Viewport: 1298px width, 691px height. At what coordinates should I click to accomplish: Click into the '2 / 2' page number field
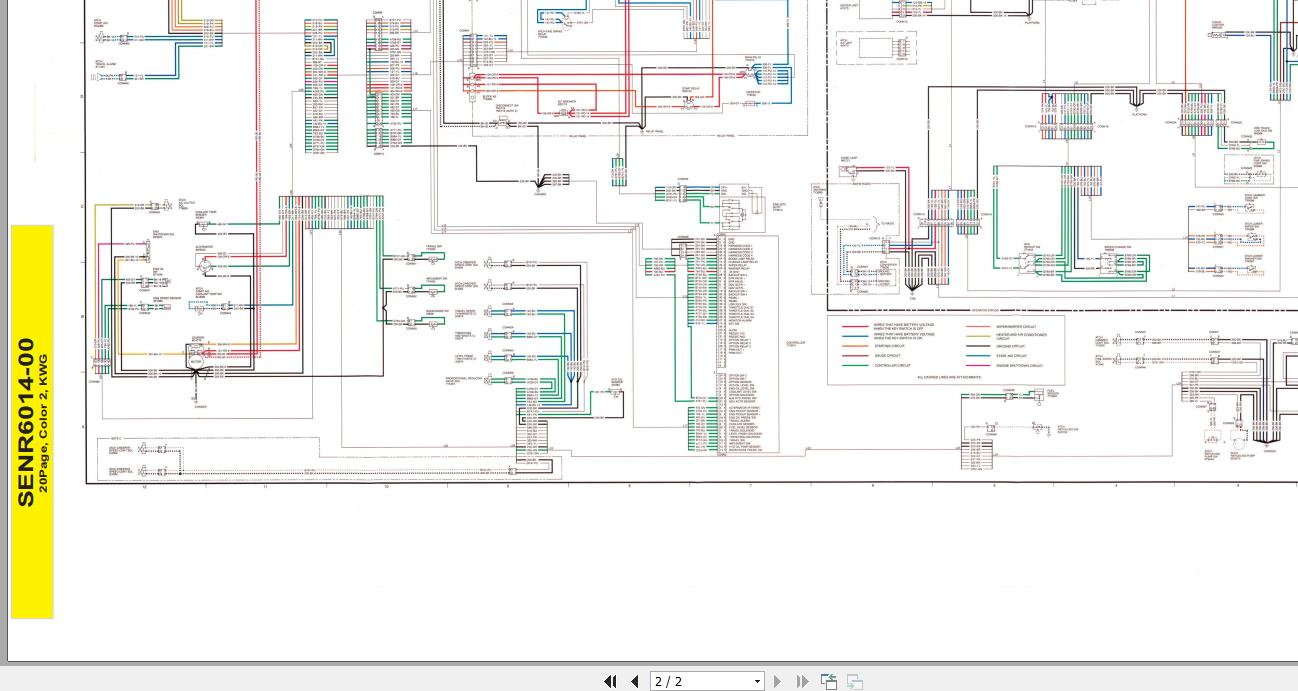pyautogui.click(x=700, y=681)
